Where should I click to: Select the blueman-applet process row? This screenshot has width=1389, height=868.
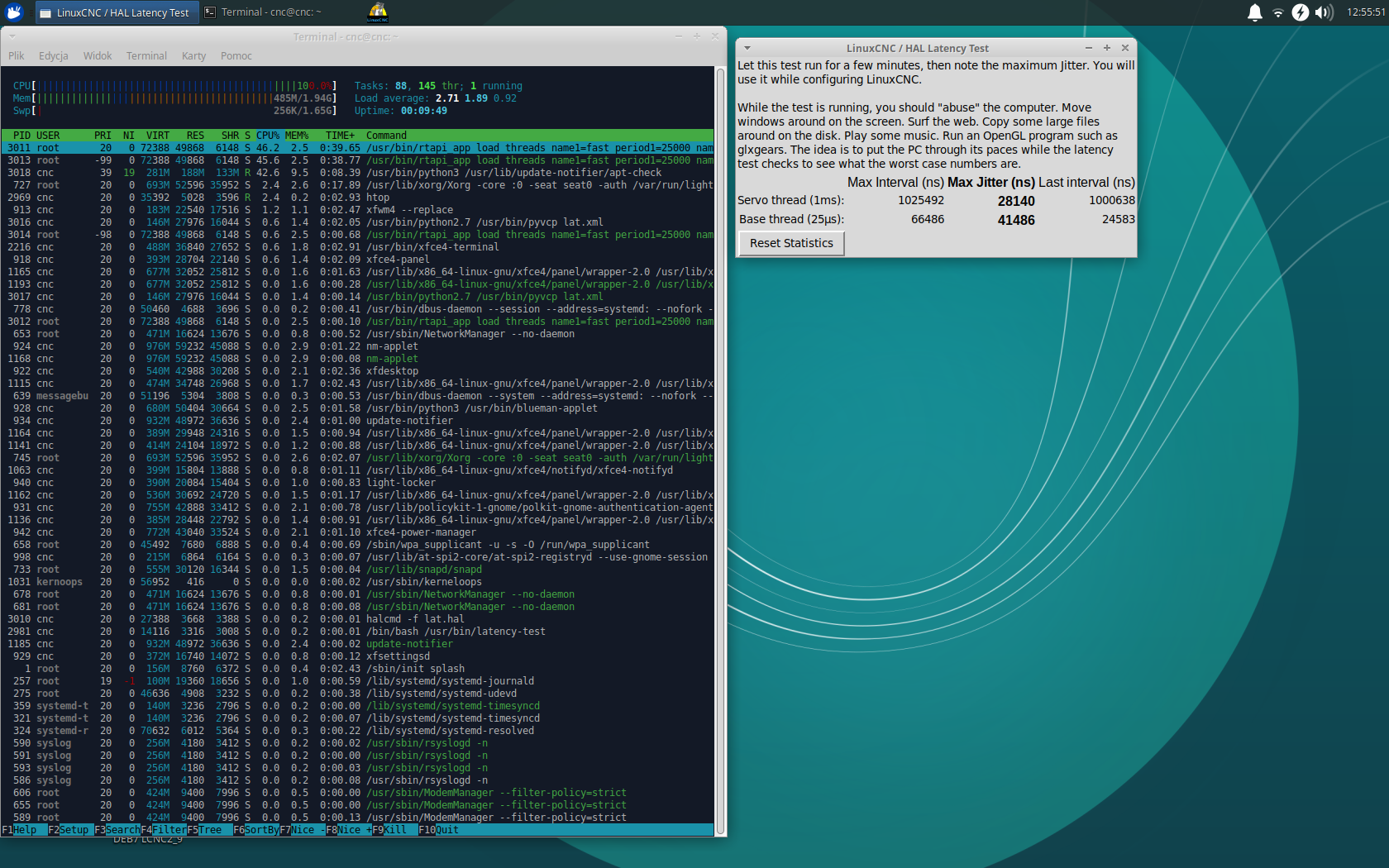[x=357, y=408]
